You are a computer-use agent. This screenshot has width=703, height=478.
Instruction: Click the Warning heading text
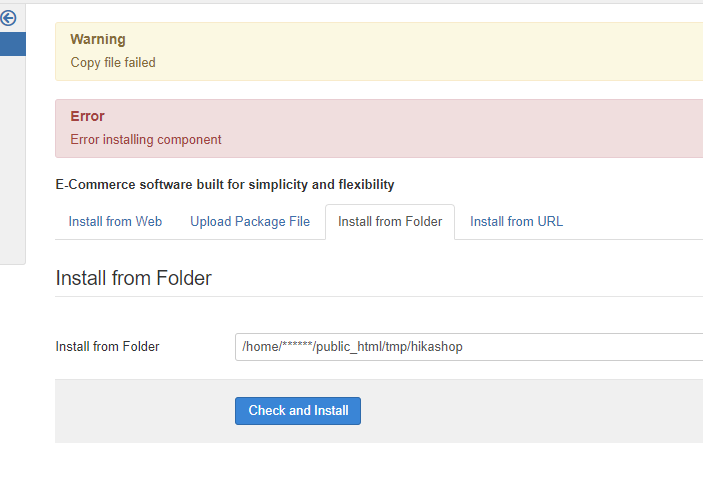point(98,39)
